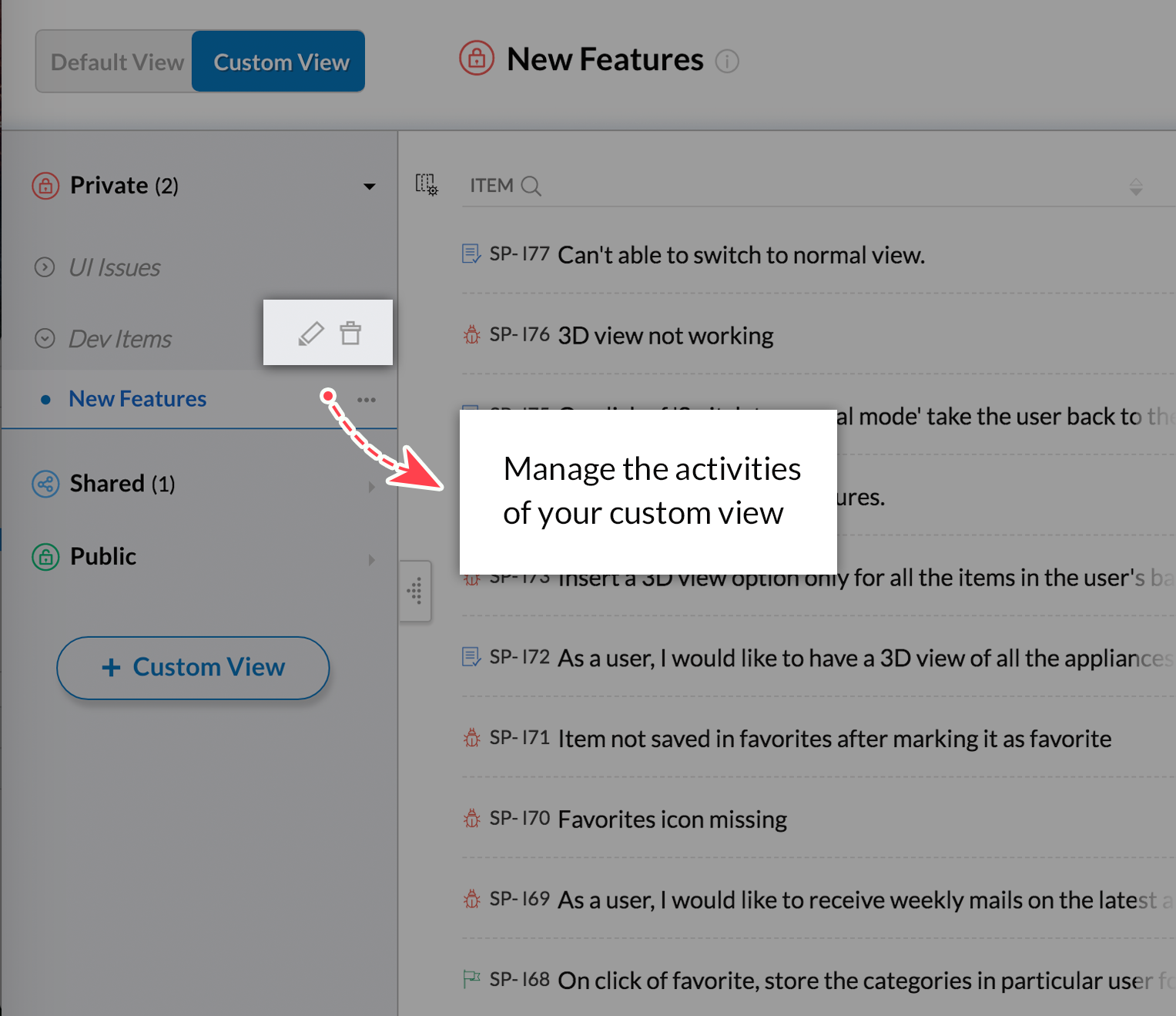The image size is (1176, 1016).
Task: Click the story icon for SP-177
Action: point(471,253)
